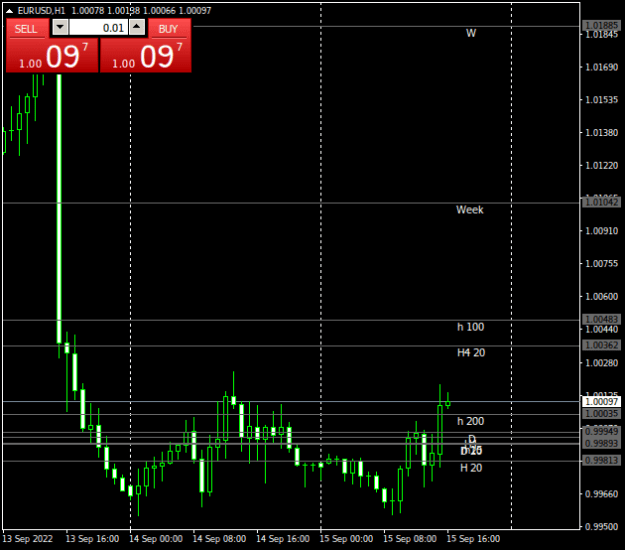This screenshot has height=550, width=625.
Task: Click the 1.00600 price scale value
Action: point(601,297)
